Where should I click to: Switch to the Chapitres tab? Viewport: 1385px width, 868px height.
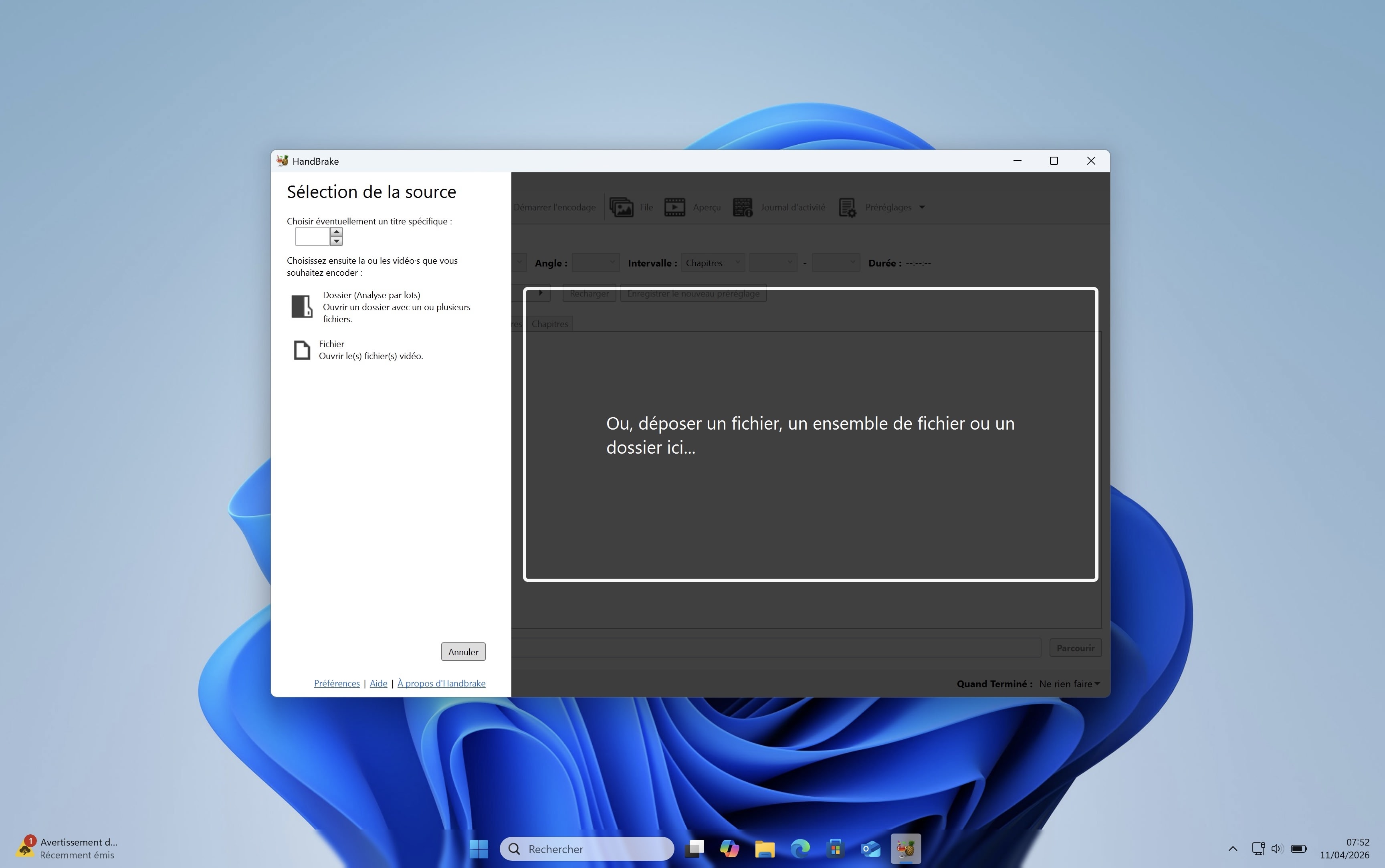[x=549, y=323]
